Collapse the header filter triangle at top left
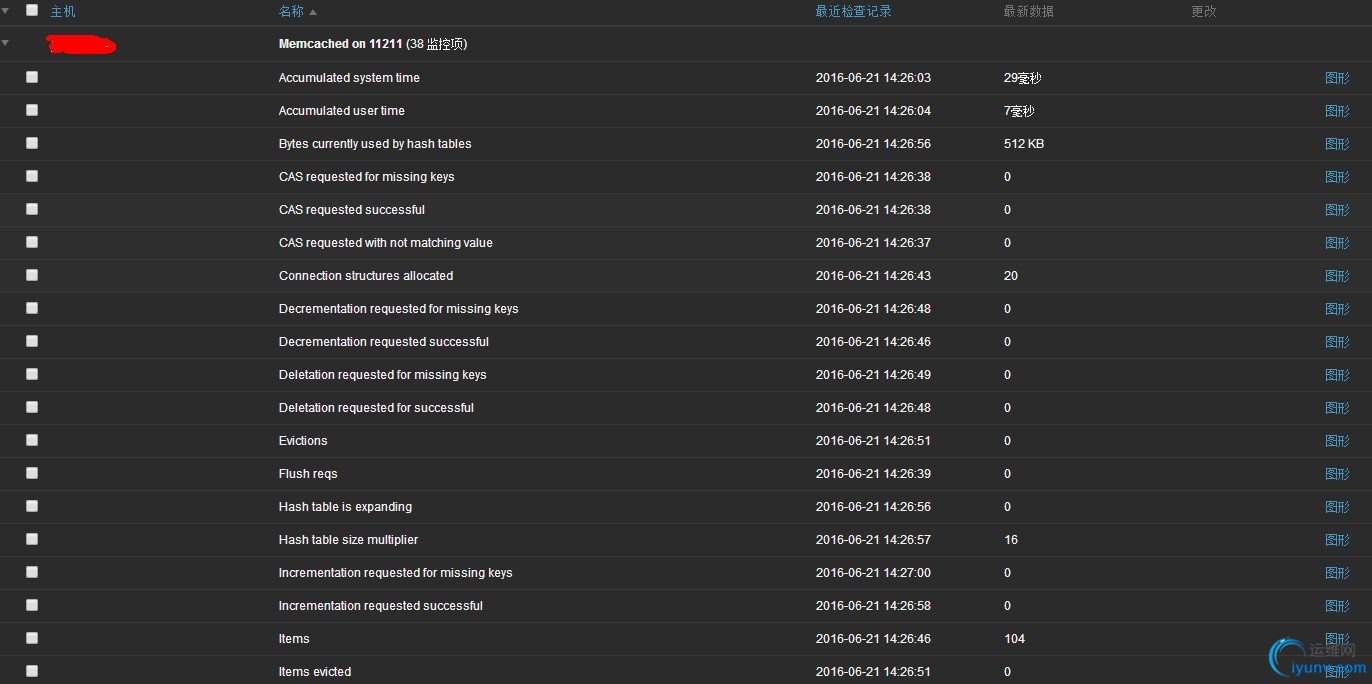This screenshot has width=1372, height=684. coord(7,10)
